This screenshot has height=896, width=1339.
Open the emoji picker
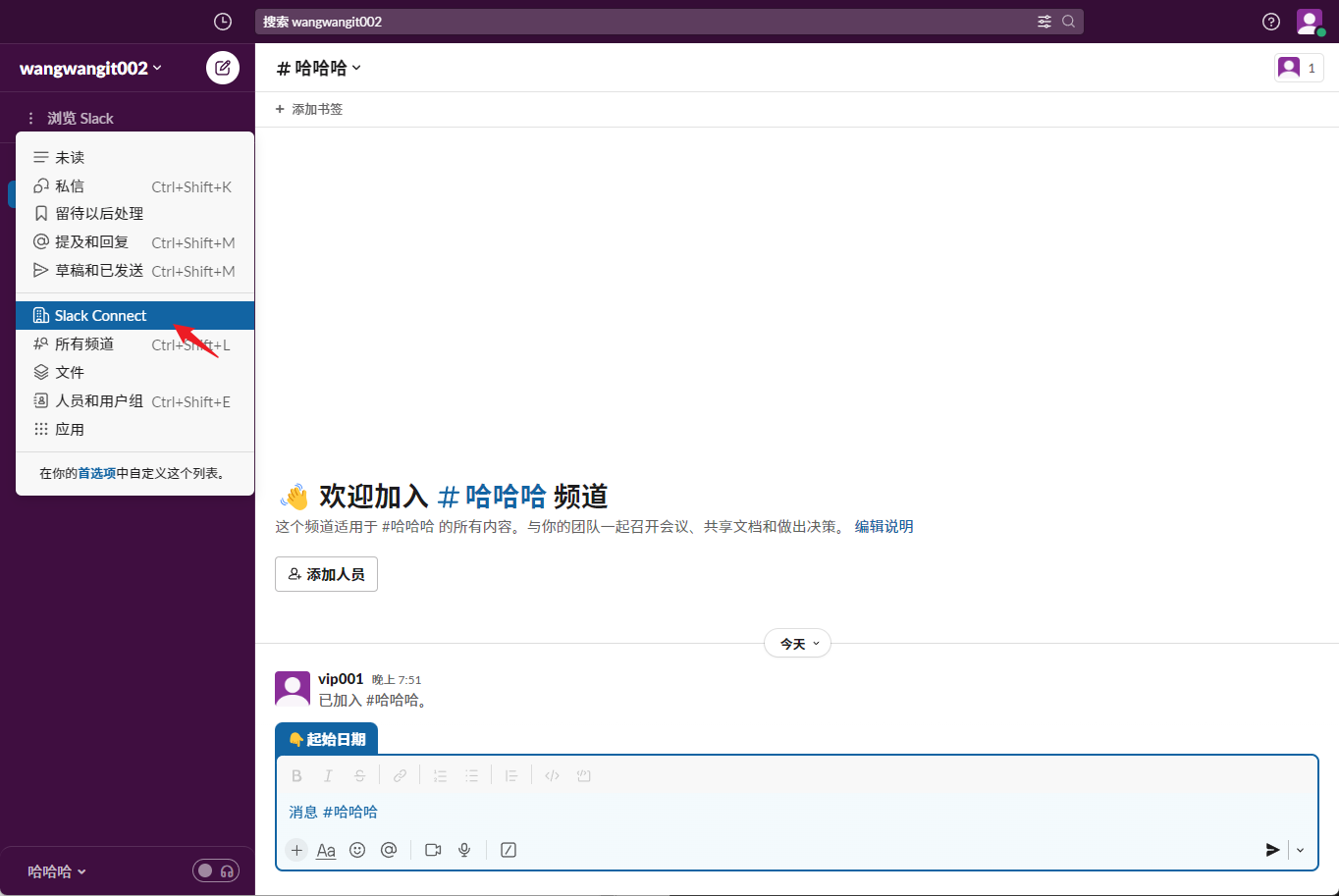coord(357,850)
